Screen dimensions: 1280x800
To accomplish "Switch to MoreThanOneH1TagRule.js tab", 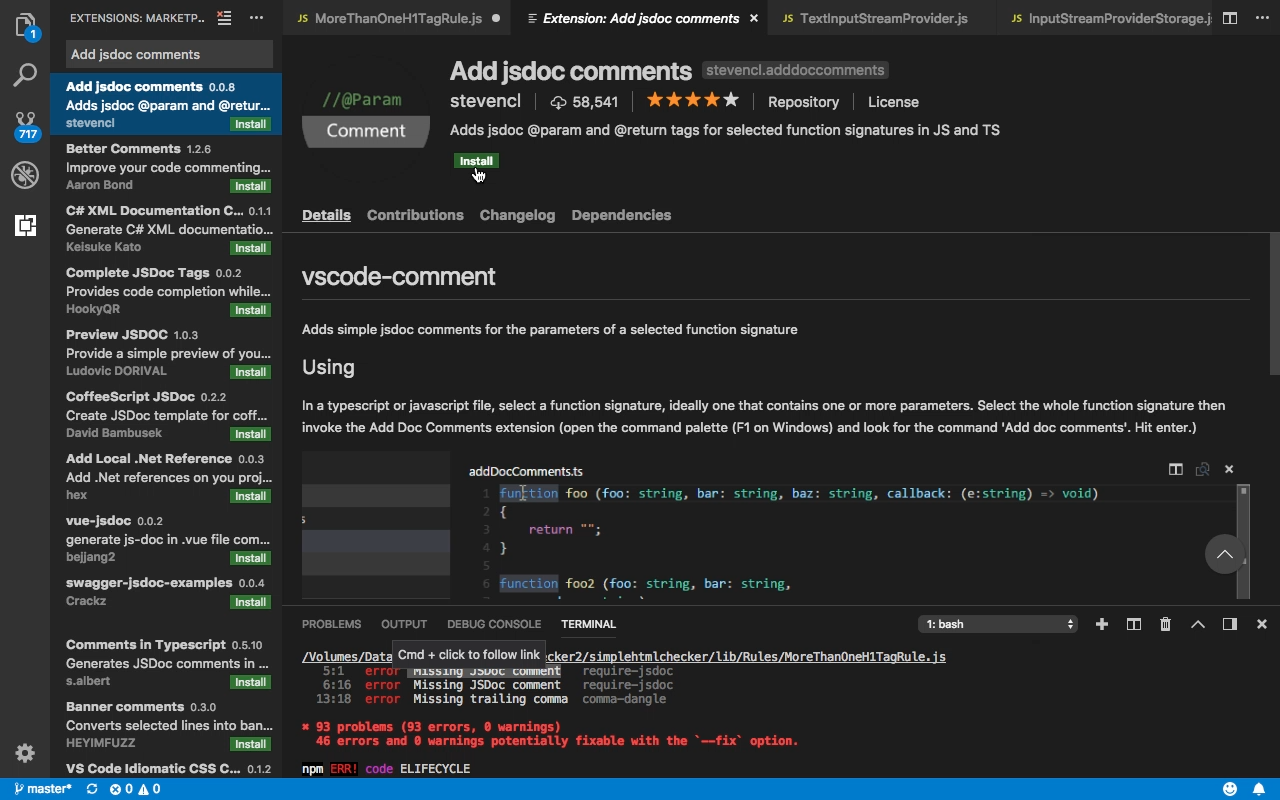I will coord(398,18).
